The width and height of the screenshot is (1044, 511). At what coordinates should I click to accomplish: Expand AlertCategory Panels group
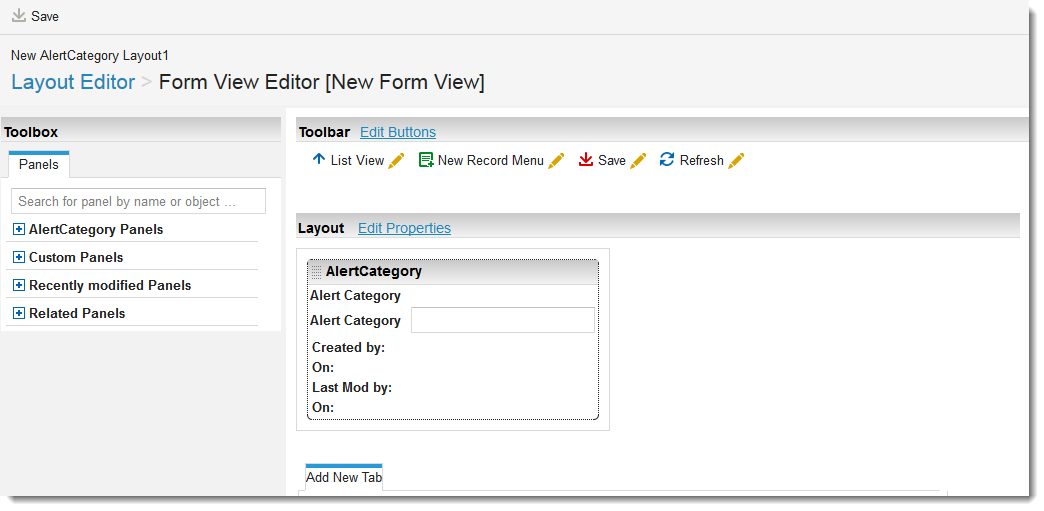coord(19,229)
